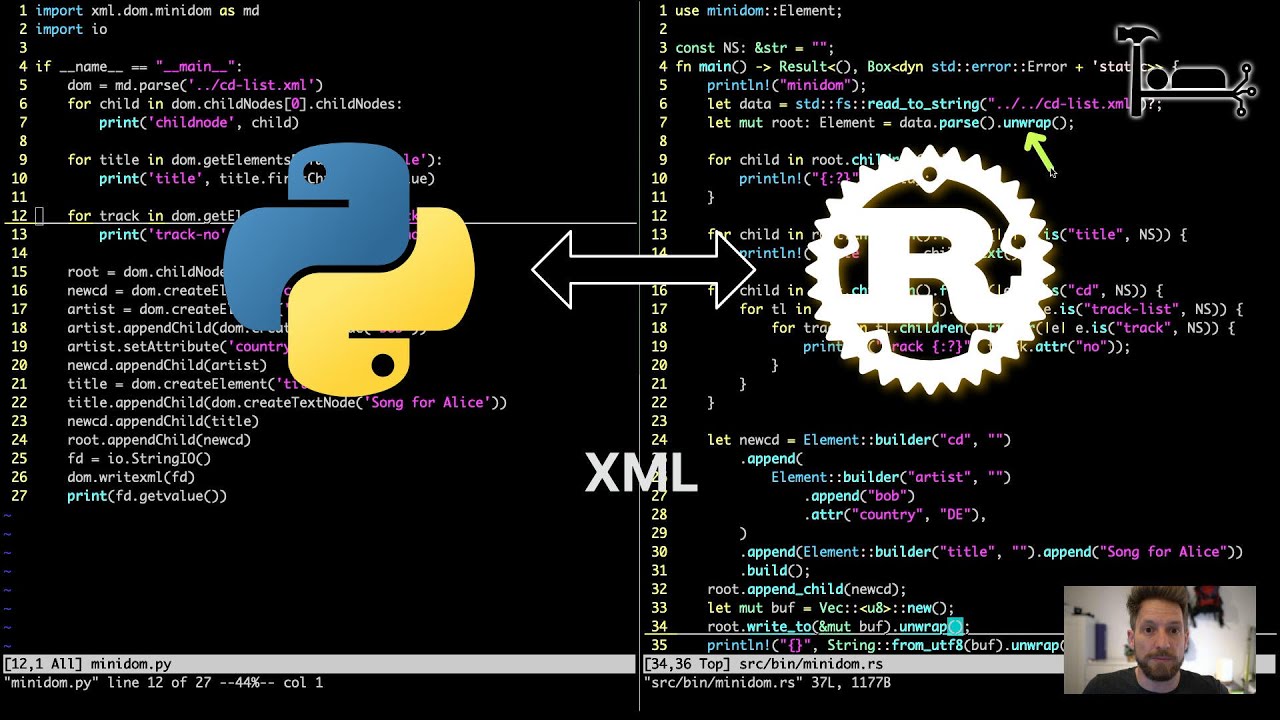
Task: Click the '"minidom.py" line 12 of 27' message
Action: 163,683
